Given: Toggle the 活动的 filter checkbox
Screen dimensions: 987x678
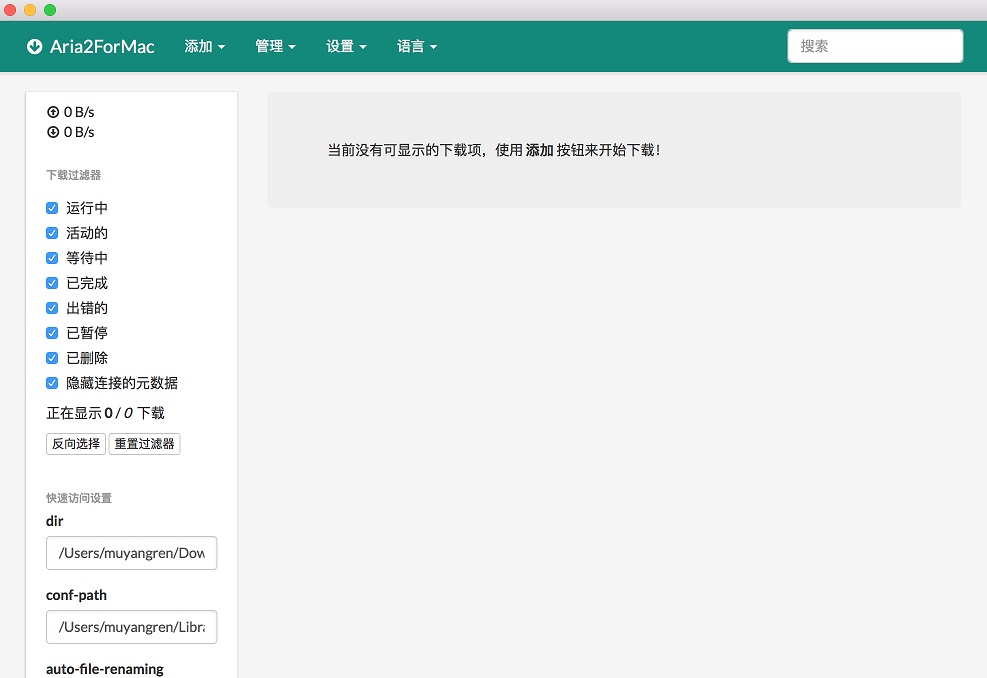Looking at the screenshot, I should pos(52,233).
